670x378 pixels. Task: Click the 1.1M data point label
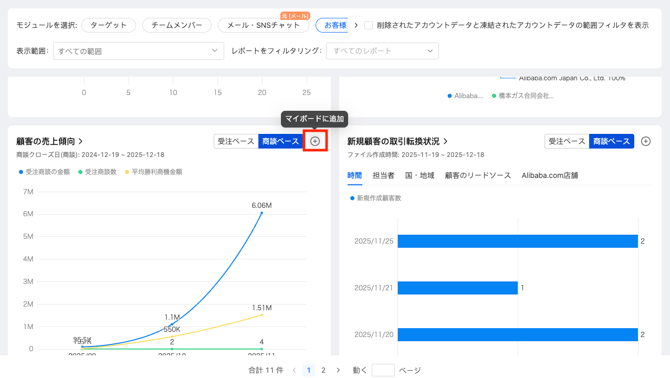coord(172,317)
